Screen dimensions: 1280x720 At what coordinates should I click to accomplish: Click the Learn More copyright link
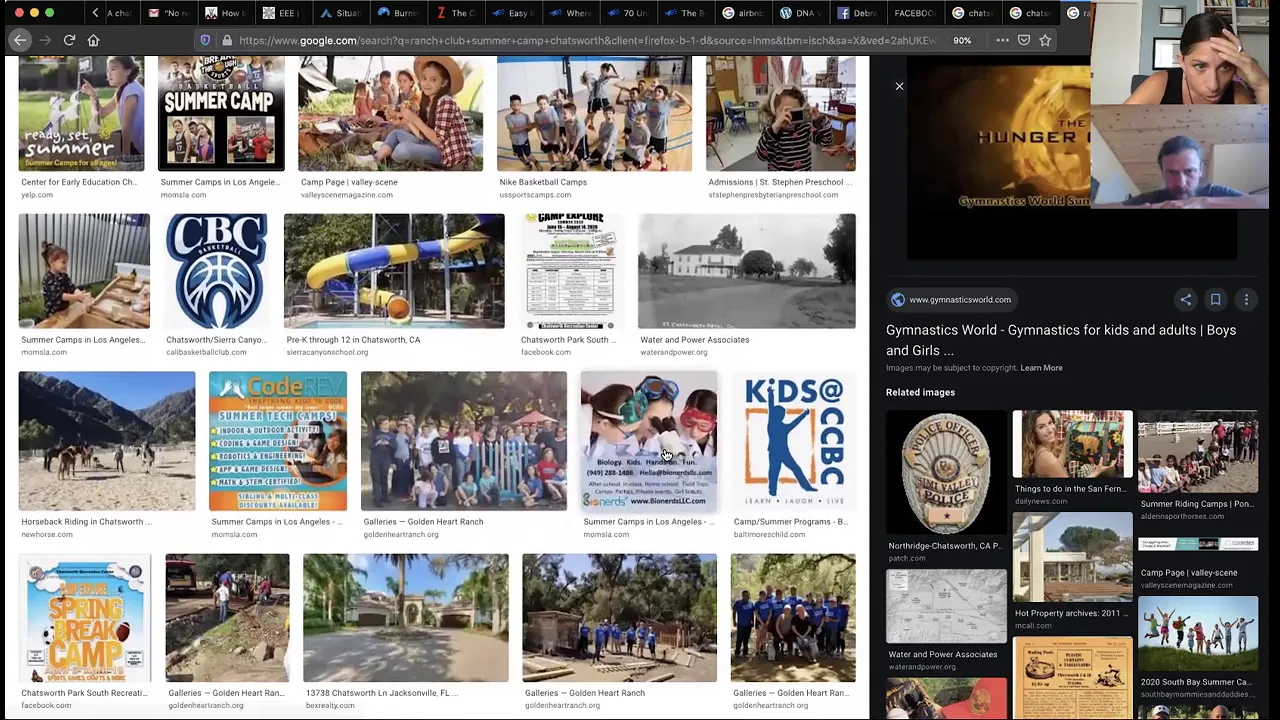1041,368
